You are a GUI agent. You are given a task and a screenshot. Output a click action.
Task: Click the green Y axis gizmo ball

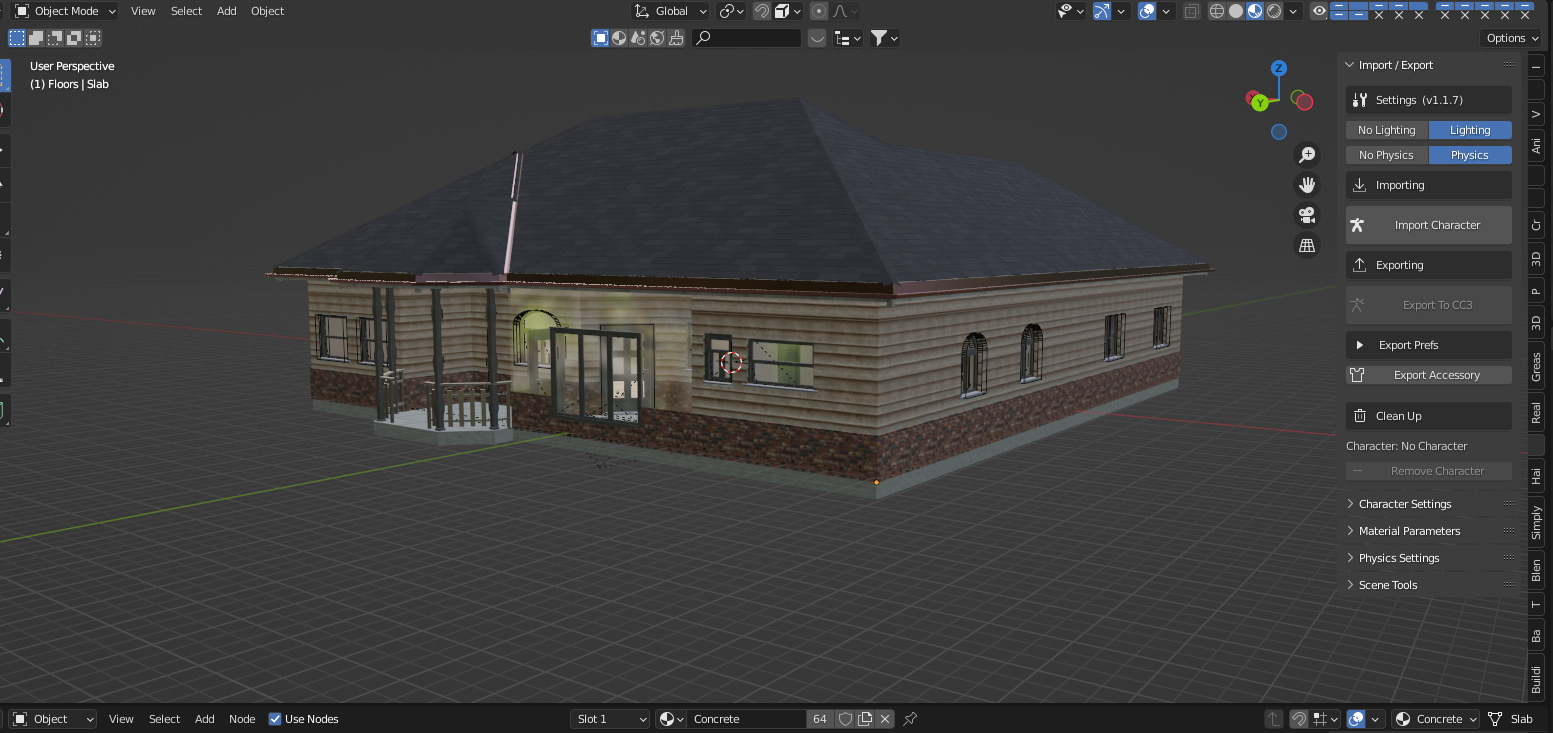coord(1260,103)
